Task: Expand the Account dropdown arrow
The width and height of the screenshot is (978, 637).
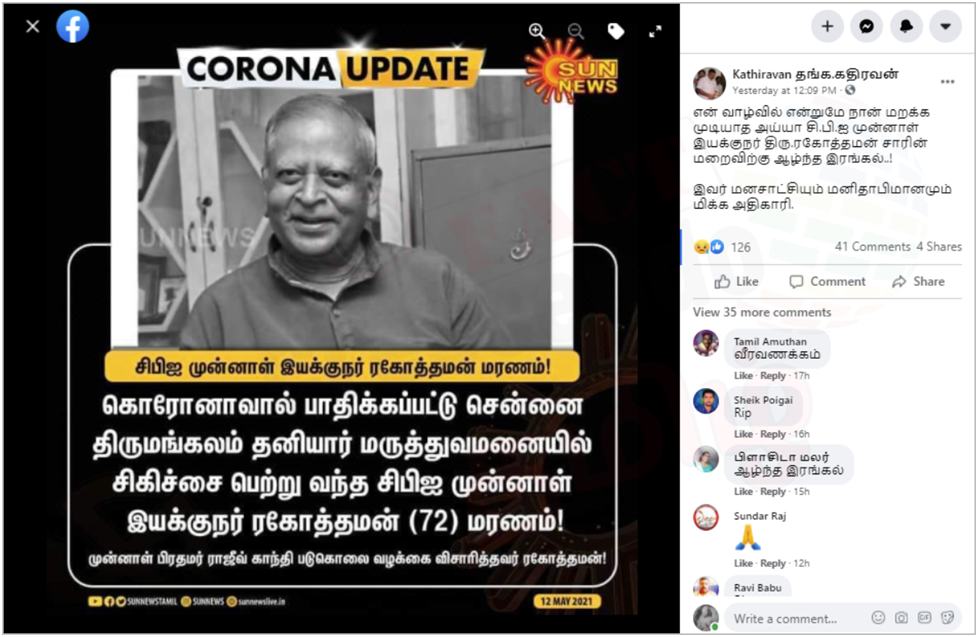Action: coord(946,26)
